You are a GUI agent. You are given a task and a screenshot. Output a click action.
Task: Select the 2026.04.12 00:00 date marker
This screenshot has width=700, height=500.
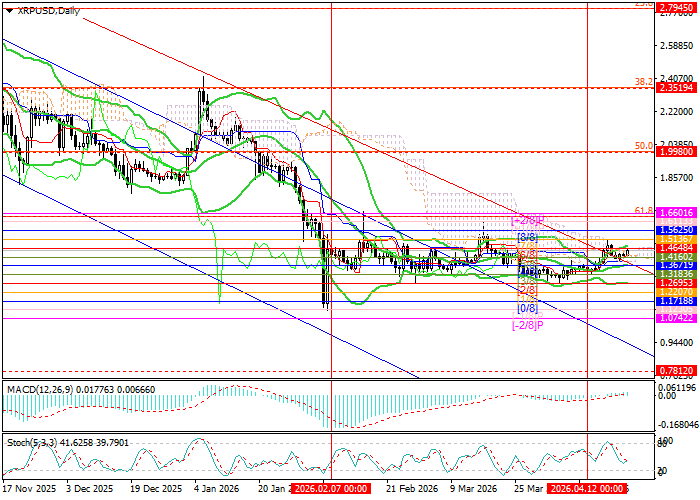coord(587,490)
